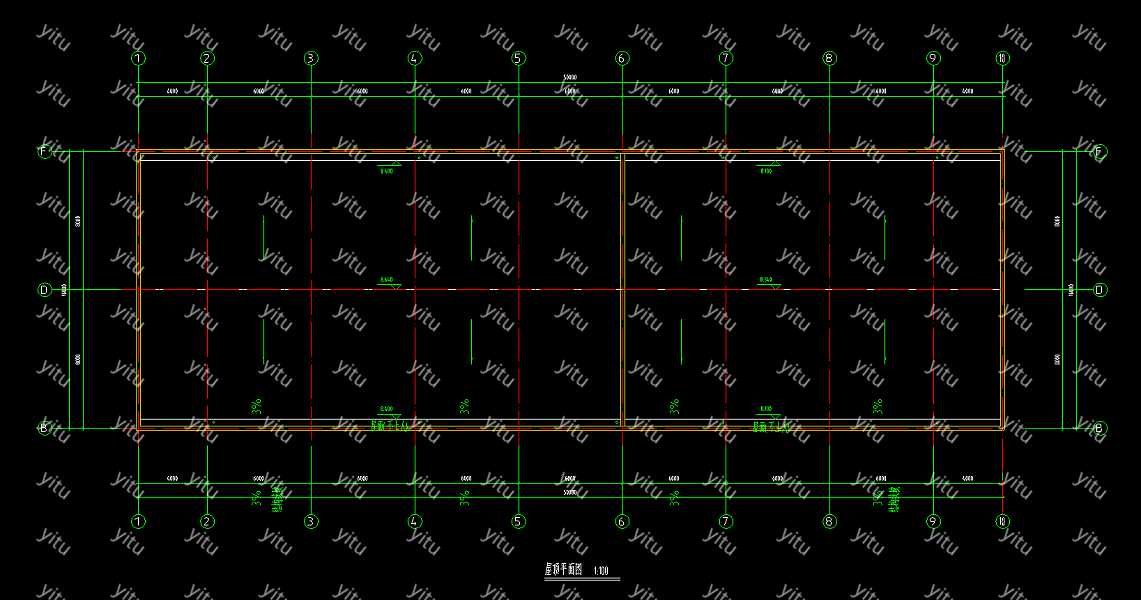Screen dimensions: 1141x600
Task: Select axis bubble D on right side
Action: click(x=1100, y=290)
